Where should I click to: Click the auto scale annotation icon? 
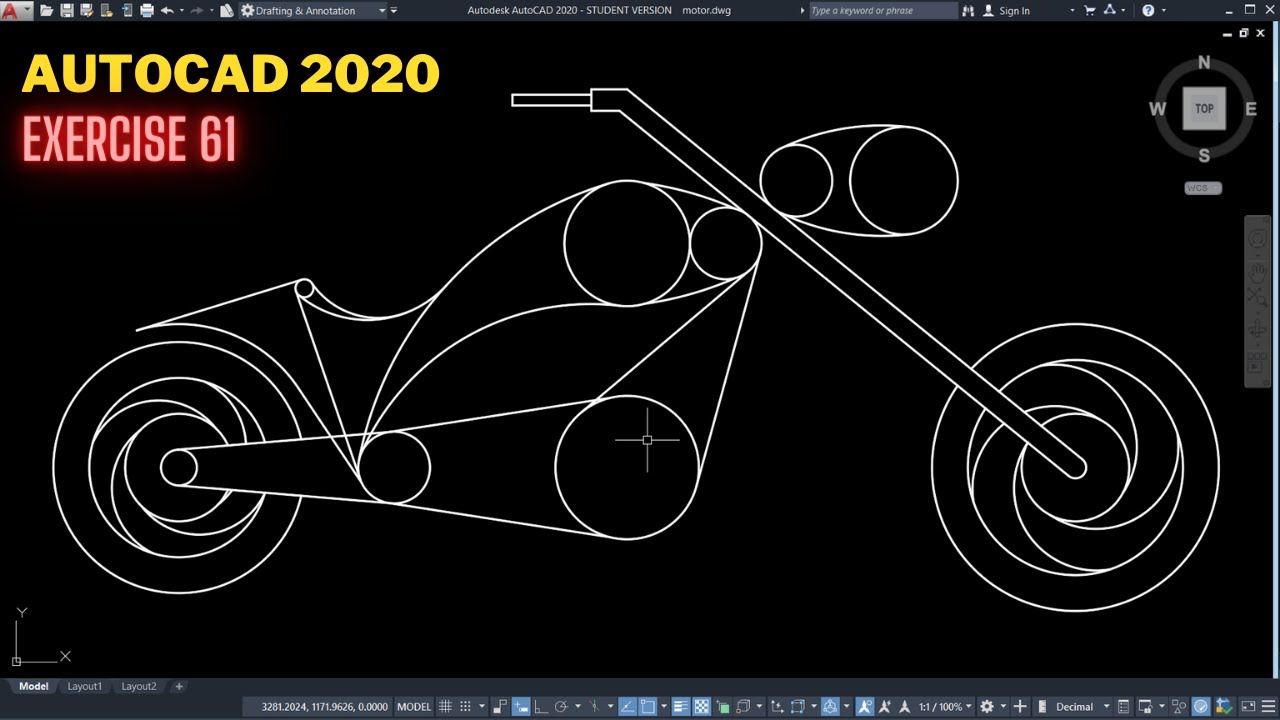(x=885, y=707)
